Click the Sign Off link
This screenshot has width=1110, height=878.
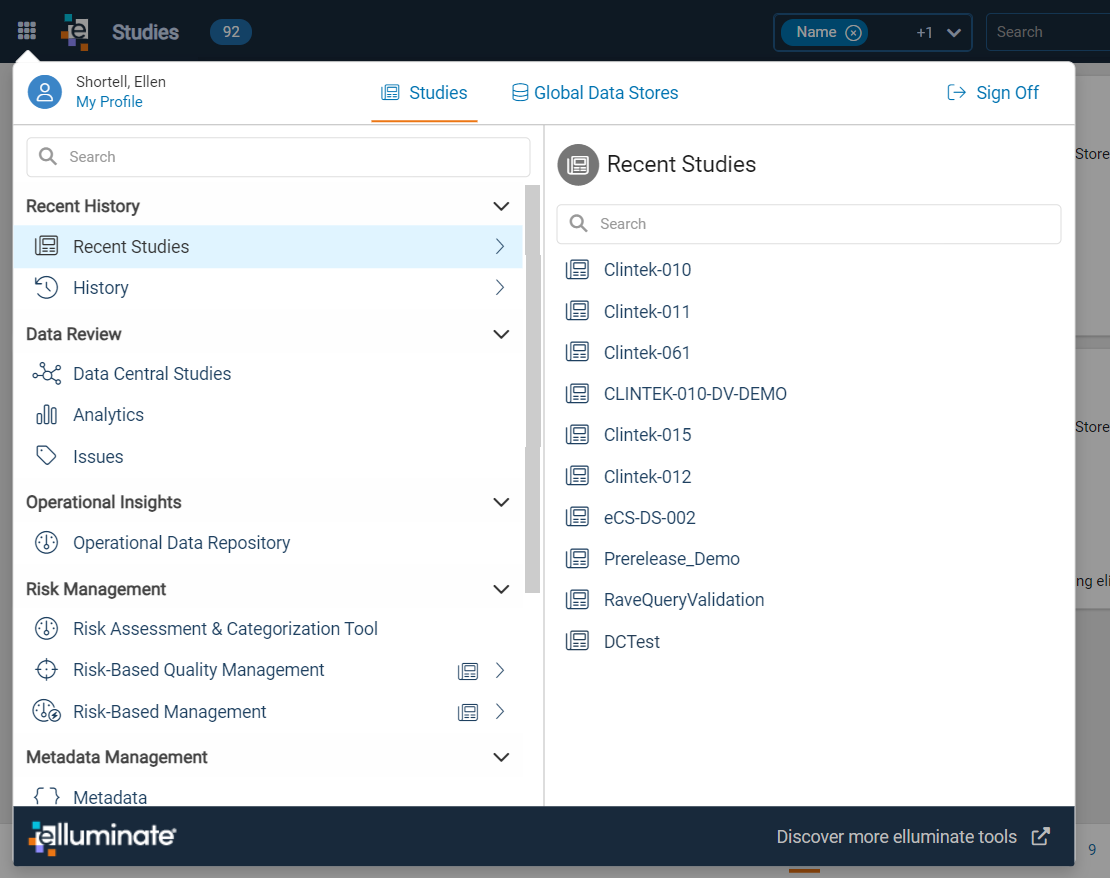pos(992,93)
